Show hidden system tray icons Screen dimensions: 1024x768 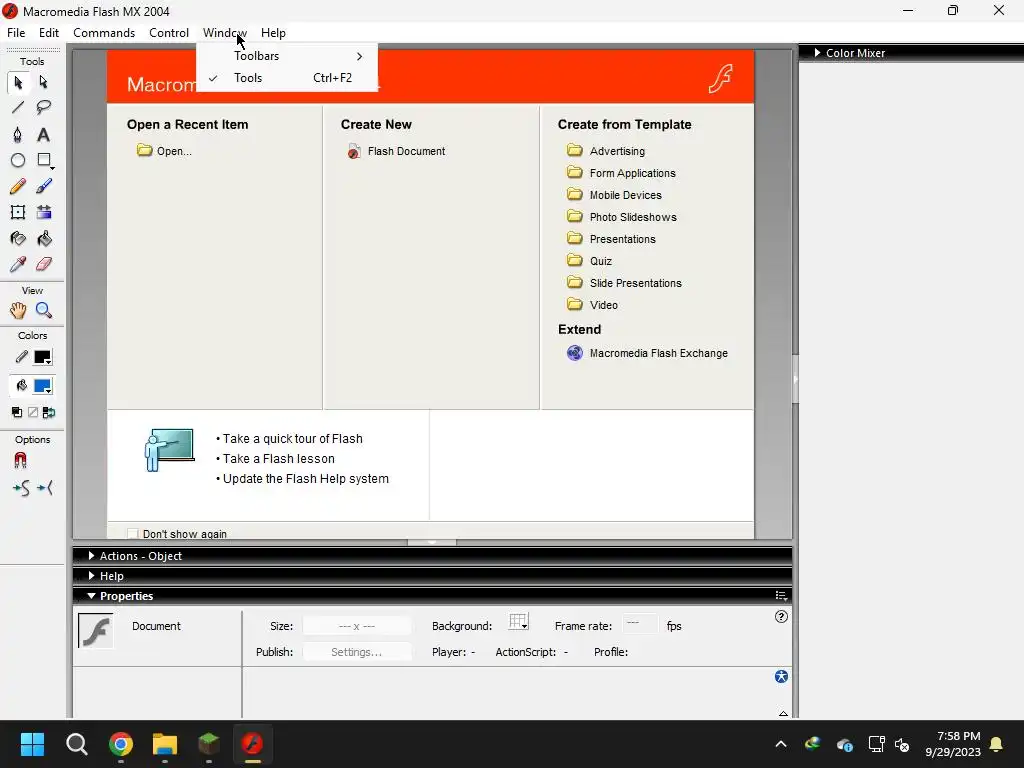[x=780, y=744]
